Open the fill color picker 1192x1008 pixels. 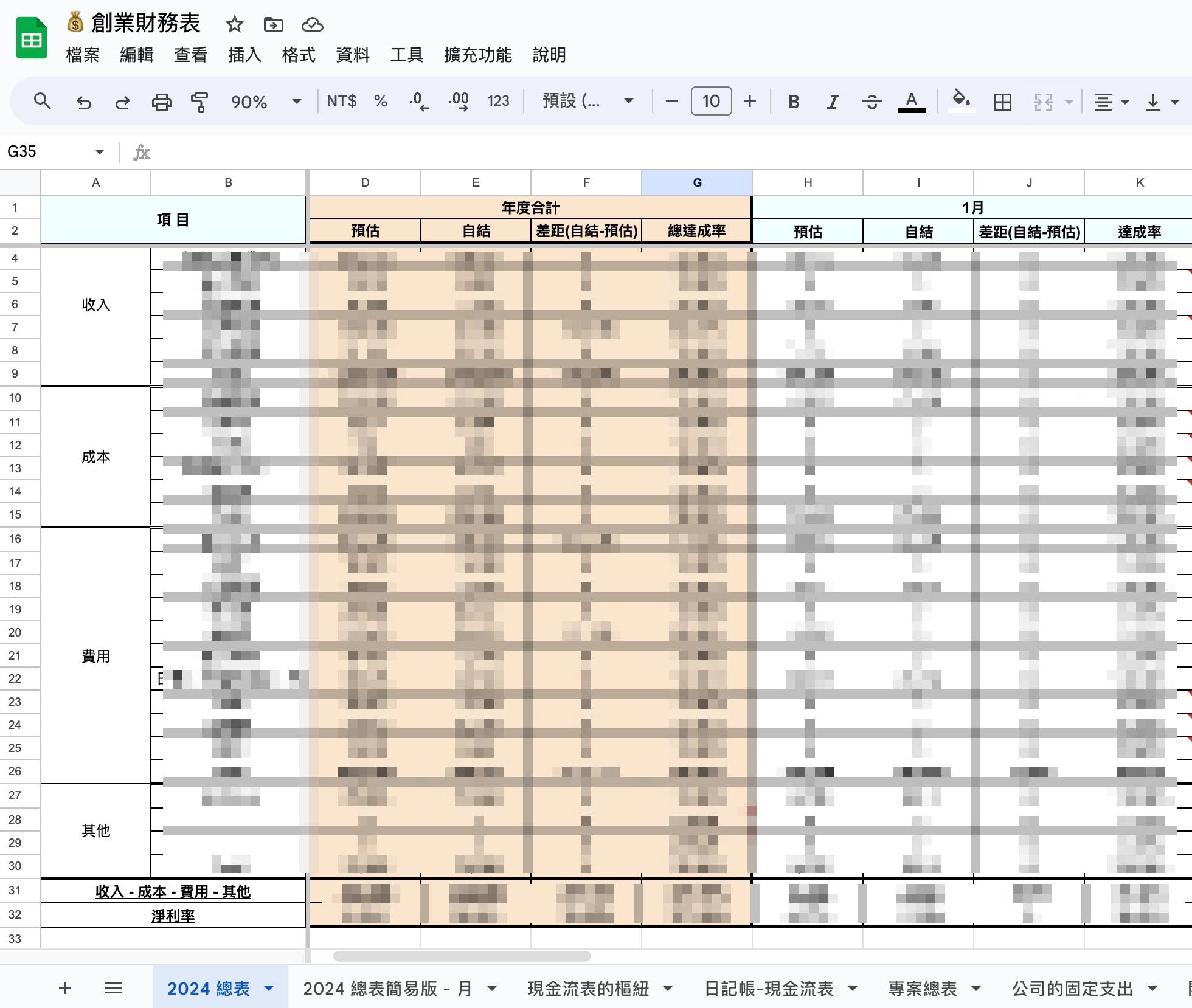click(962, 100)
